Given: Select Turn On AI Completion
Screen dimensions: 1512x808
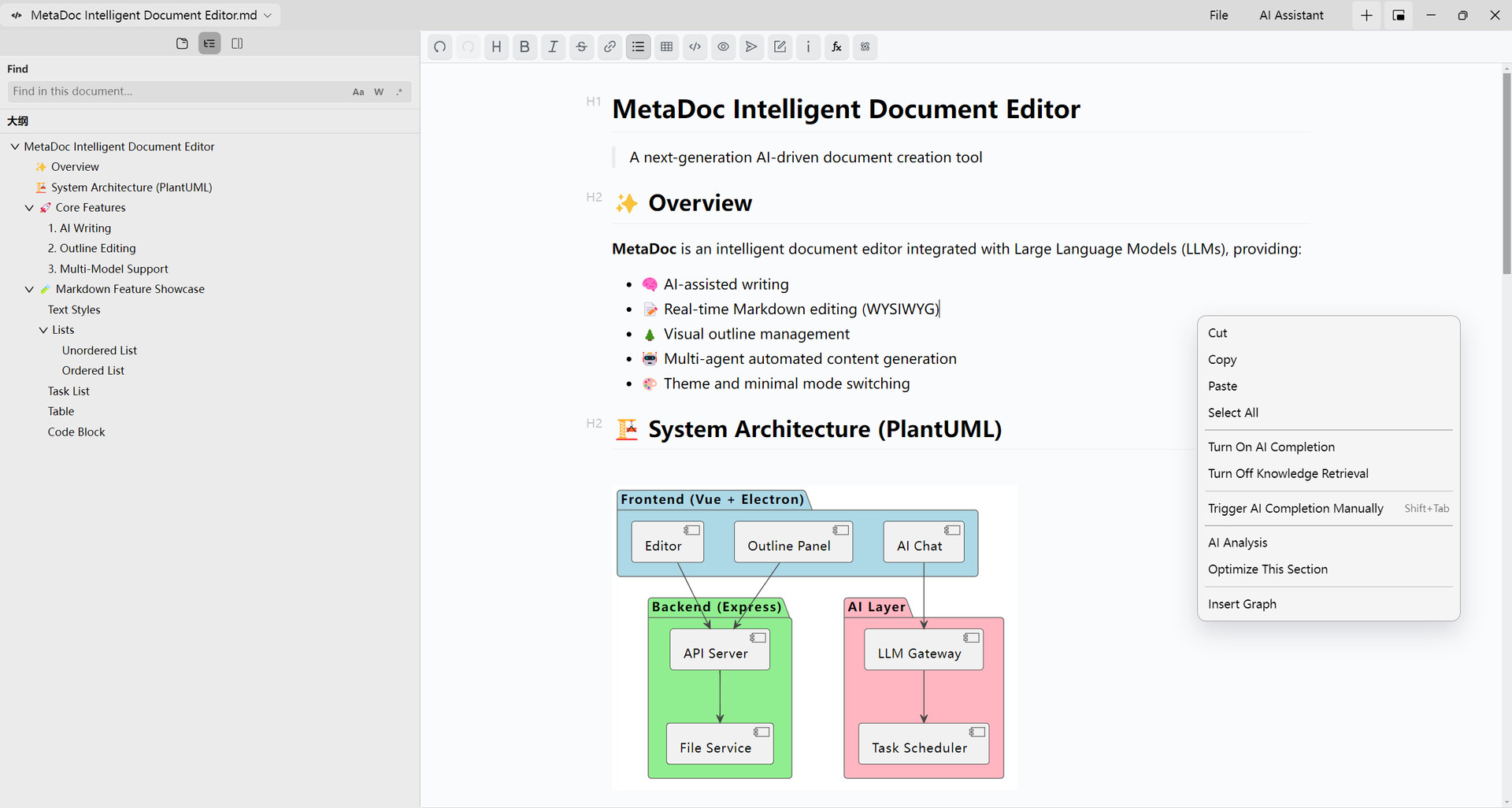Looking at the screenshot, I should click(1328, 447).
